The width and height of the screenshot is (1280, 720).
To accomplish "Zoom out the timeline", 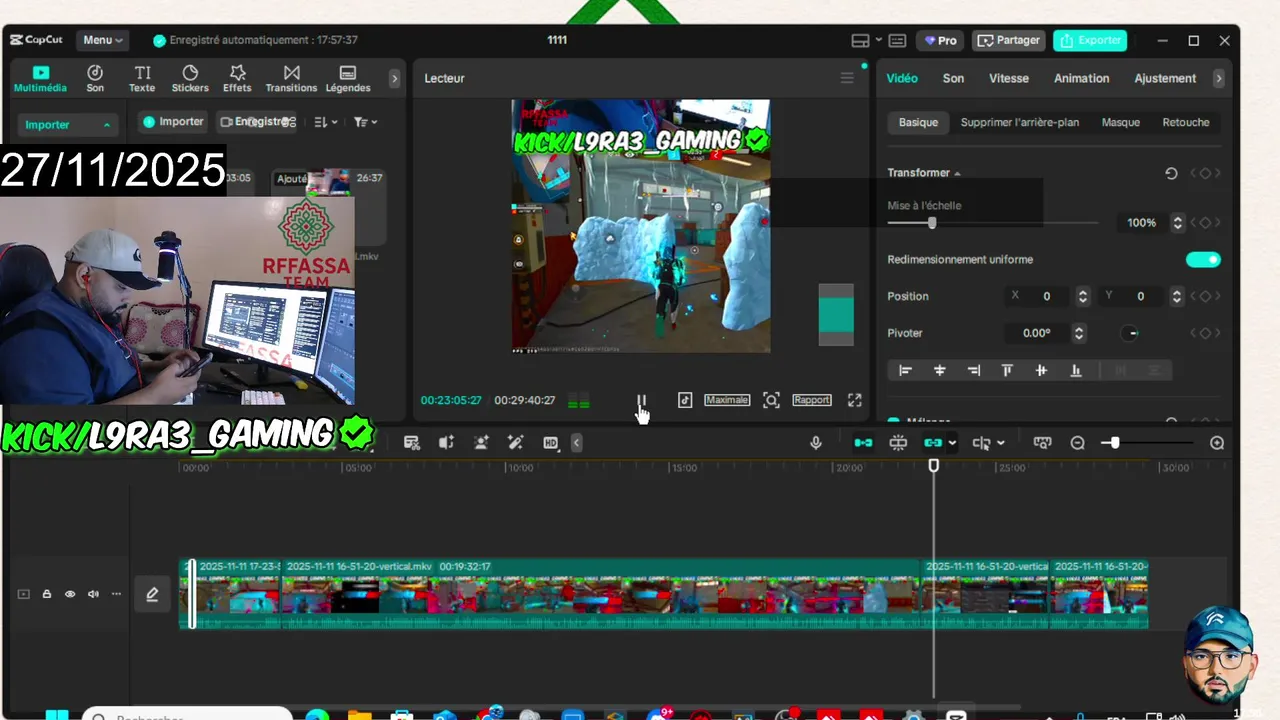I will [1077, 443].
